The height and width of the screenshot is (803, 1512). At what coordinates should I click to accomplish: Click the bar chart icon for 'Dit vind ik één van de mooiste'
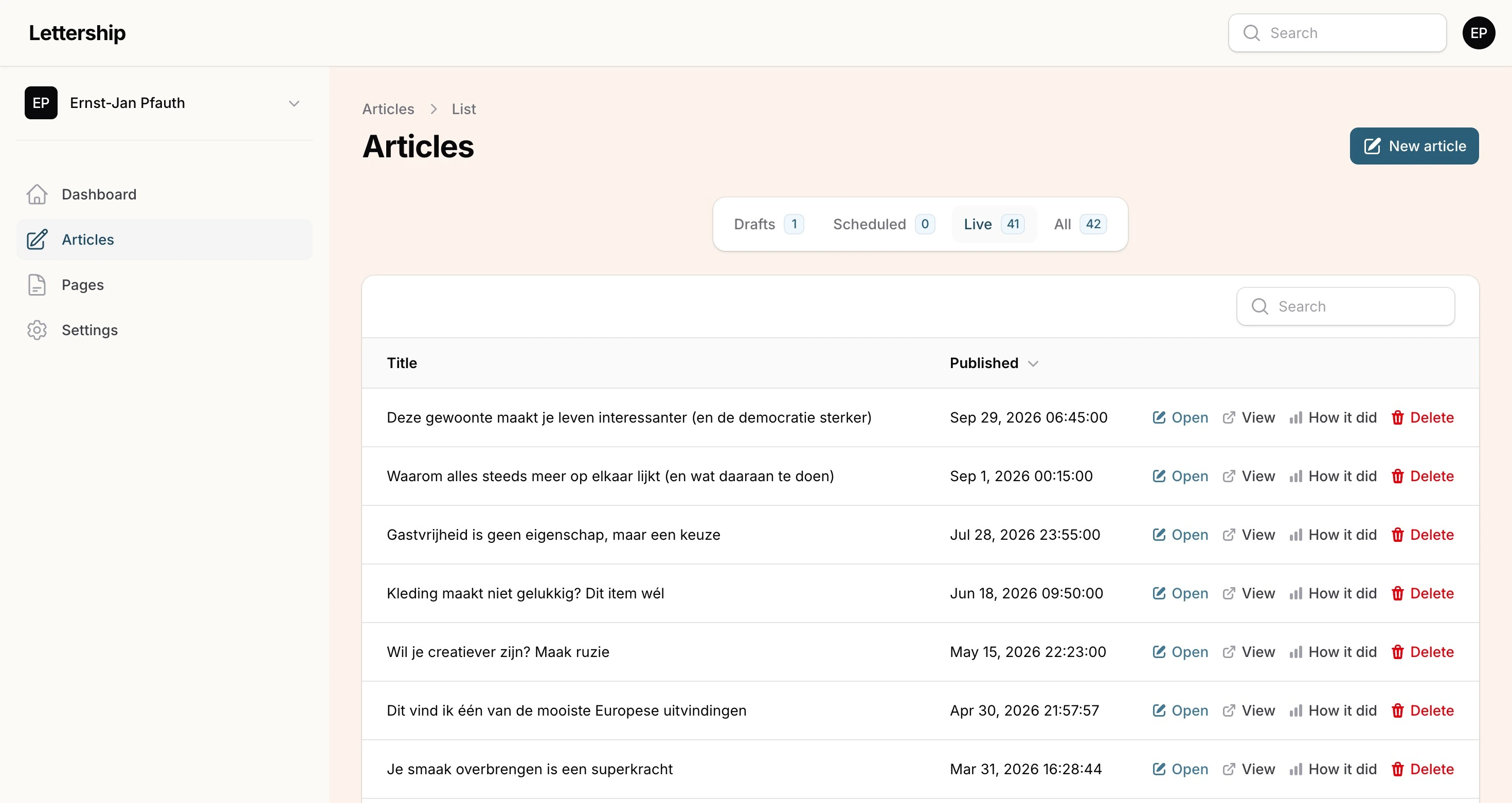coord(1296,710)
